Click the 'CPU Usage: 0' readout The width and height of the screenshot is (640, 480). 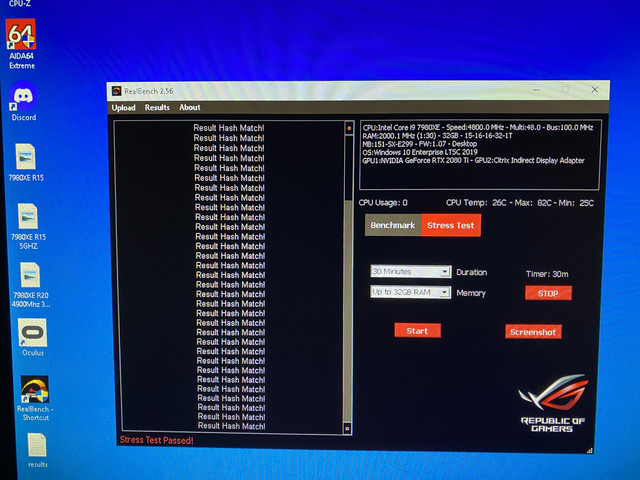tap(383, 203)
